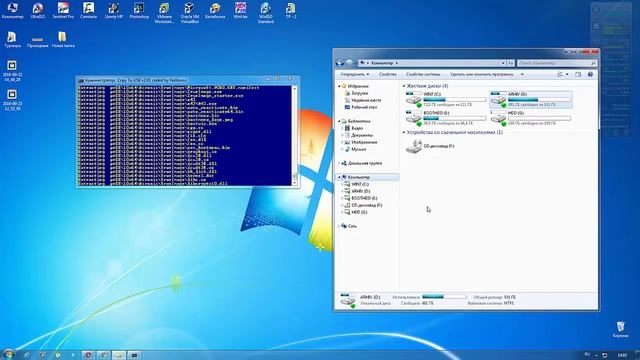Collapse the Жесткие диски group

[x=404, y=86]
